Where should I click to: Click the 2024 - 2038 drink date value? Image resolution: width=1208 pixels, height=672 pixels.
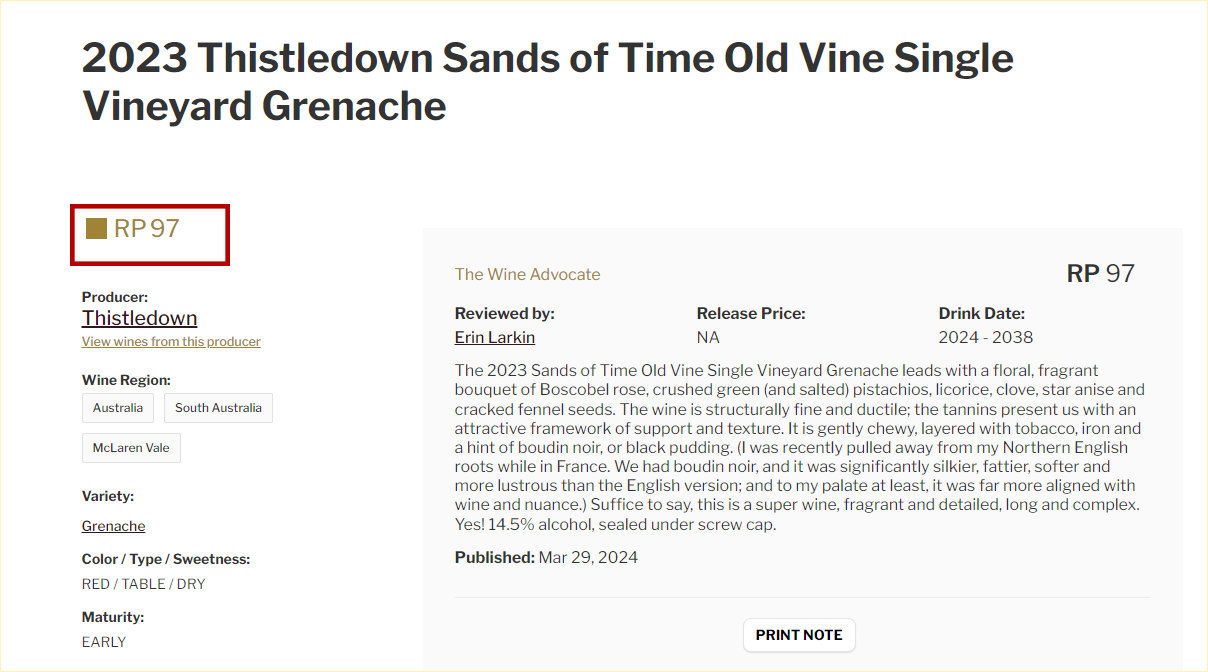point(985,337)
